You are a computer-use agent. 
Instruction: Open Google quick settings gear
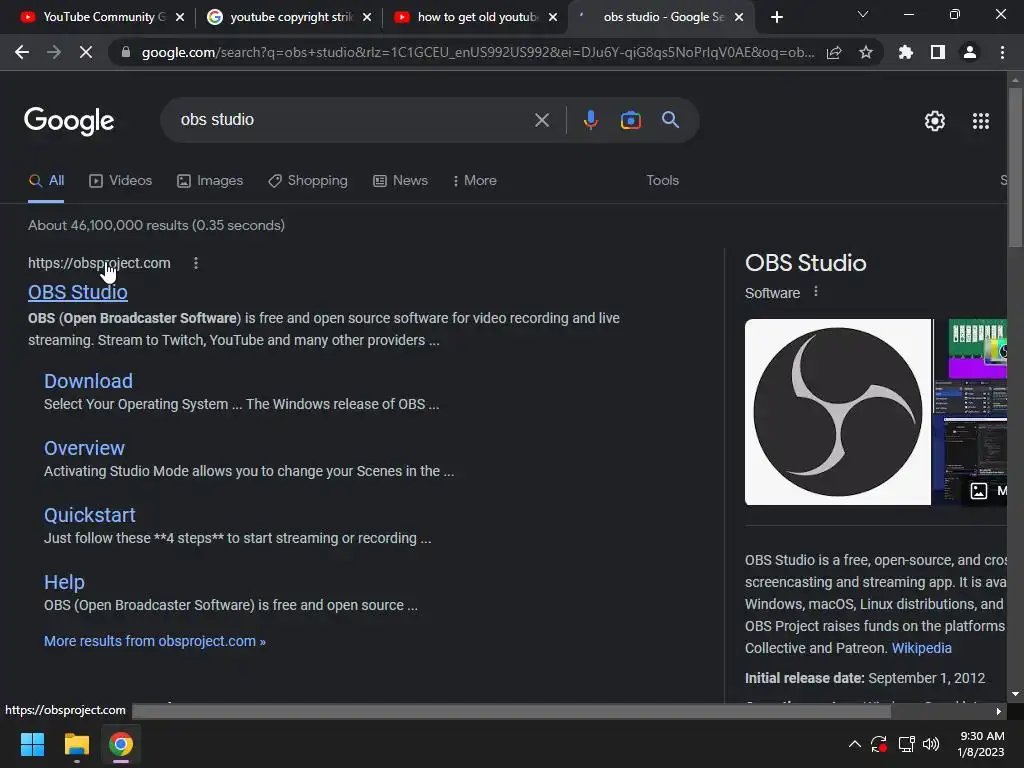point(935,121)
